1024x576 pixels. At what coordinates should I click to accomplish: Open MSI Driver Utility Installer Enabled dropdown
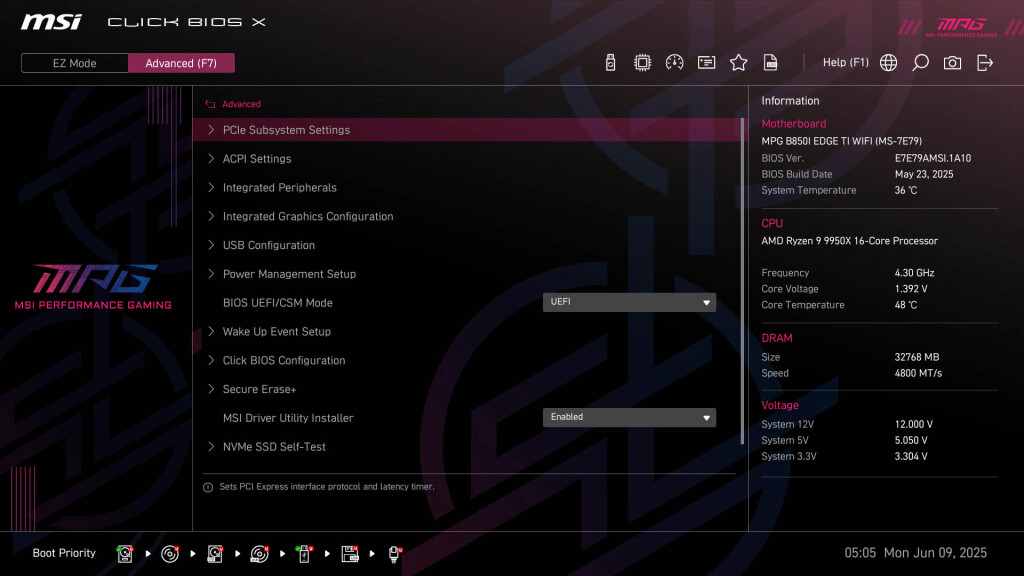[x=629, y=417]
